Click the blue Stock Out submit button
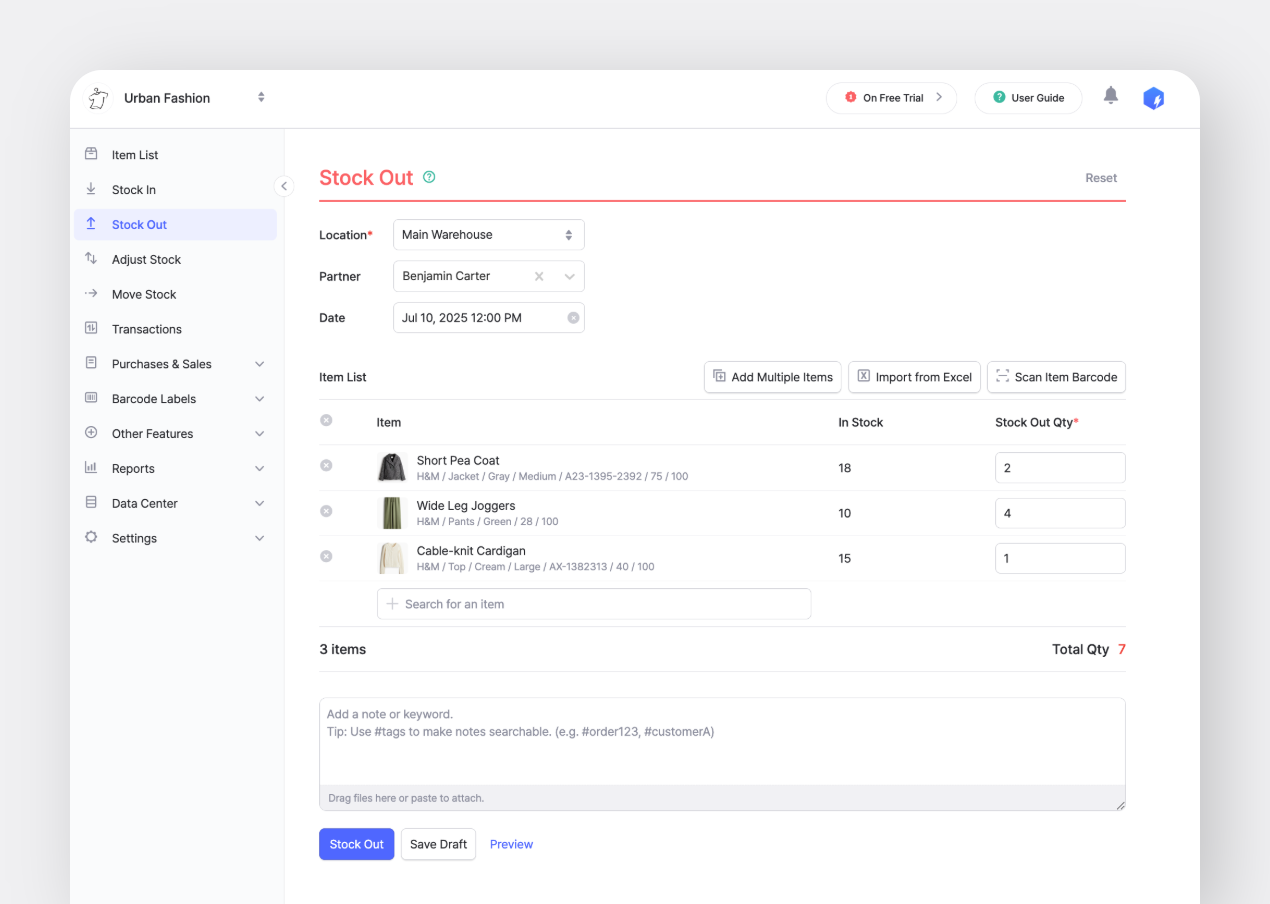Viewport: 1270px width, 904px height. pos(356,844)
